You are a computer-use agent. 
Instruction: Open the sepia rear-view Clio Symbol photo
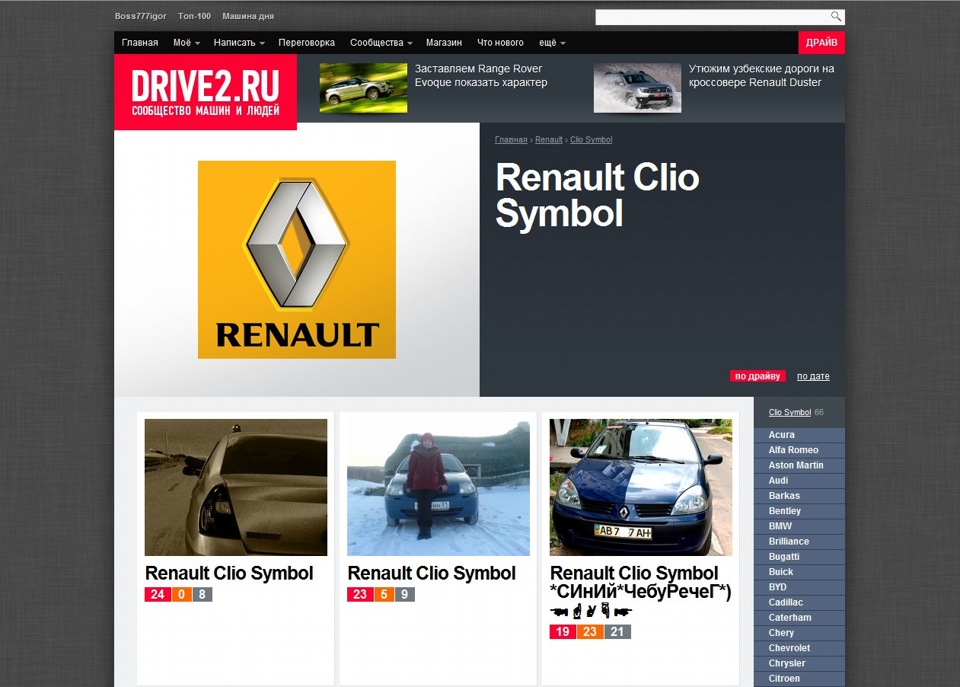point(236,487)
